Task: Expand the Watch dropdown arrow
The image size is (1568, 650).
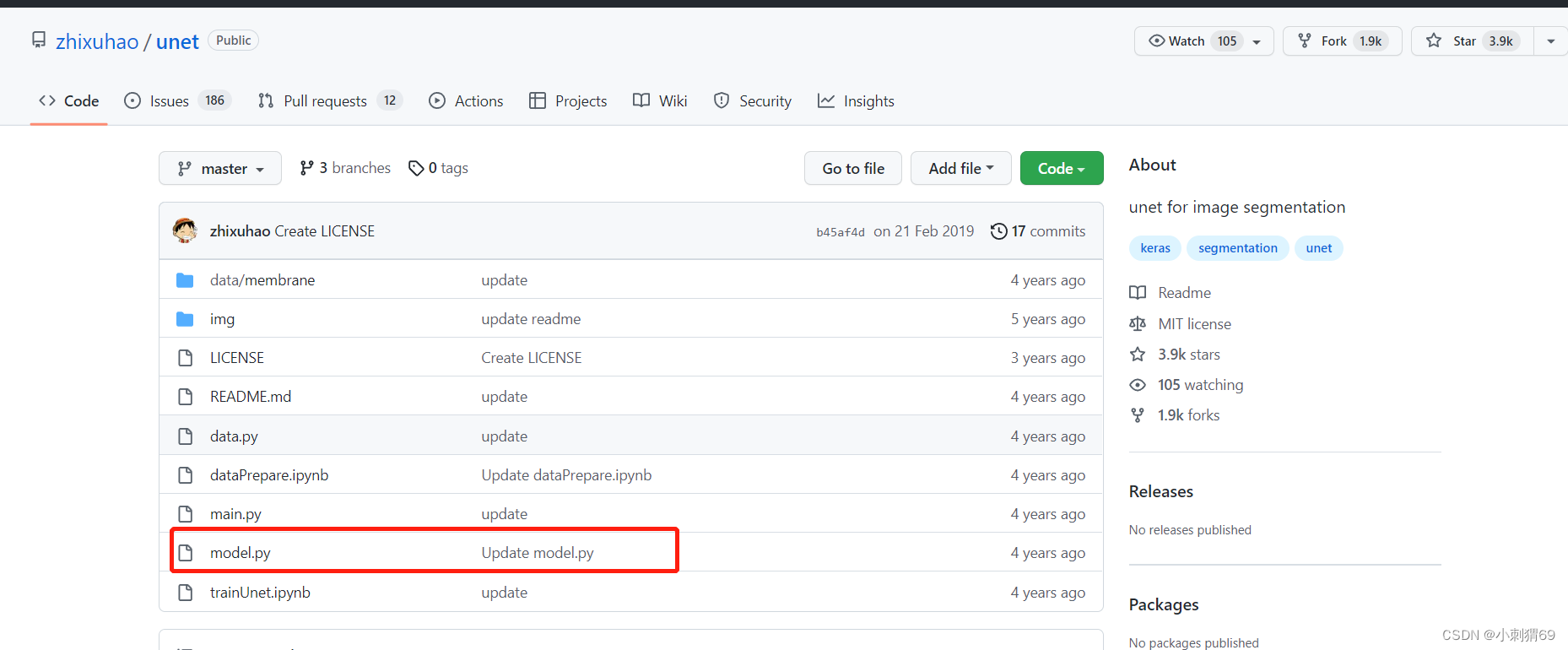Action: (x=1257, y=41)
